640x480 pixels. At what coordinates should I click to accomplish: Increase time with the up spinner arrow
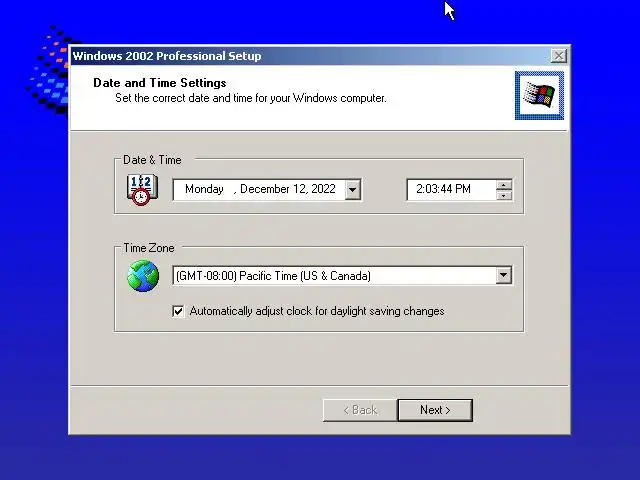504,185
